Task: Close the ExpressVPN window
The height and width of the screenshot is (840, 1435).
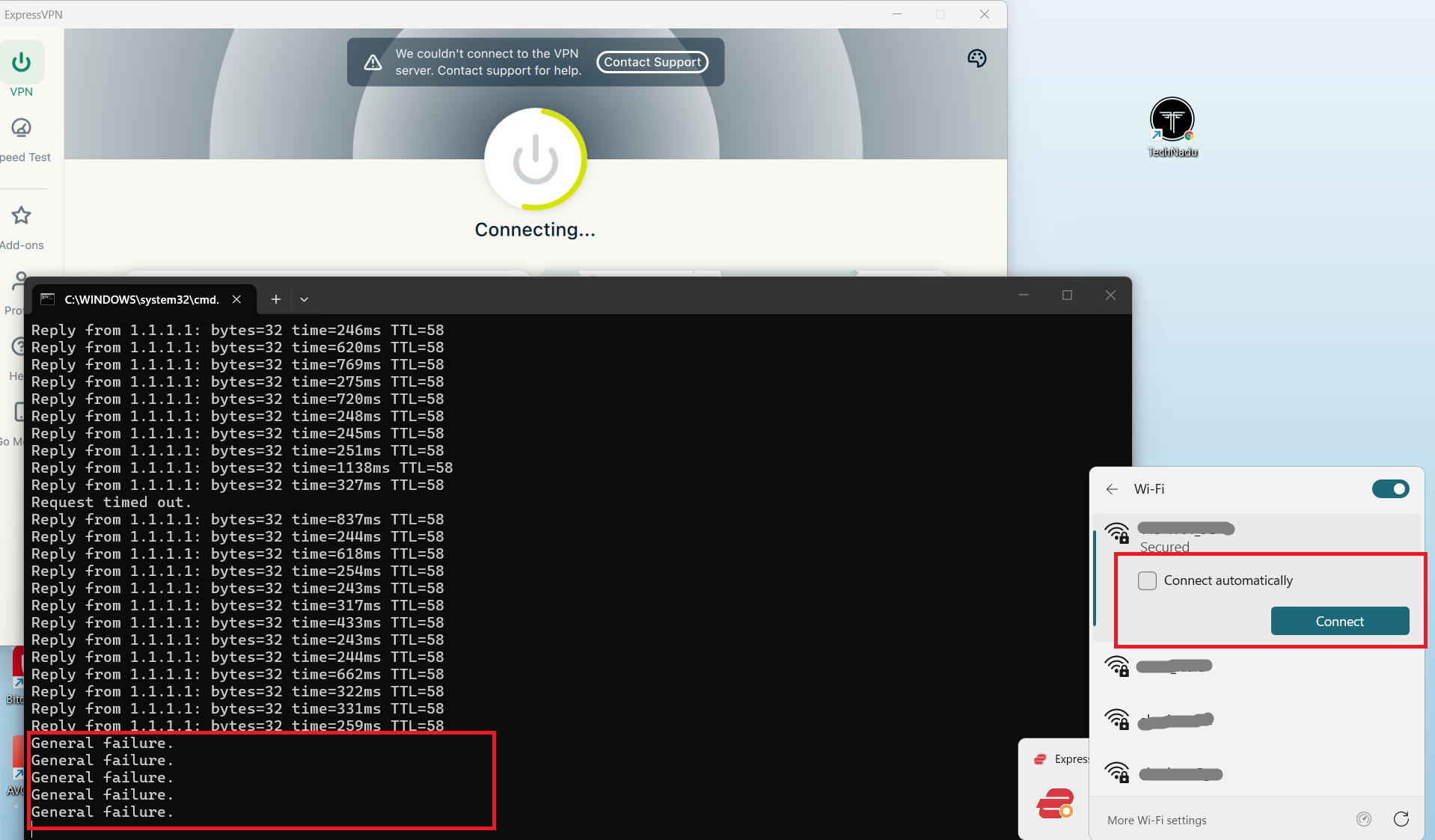Action: click(x=985, y=14)
